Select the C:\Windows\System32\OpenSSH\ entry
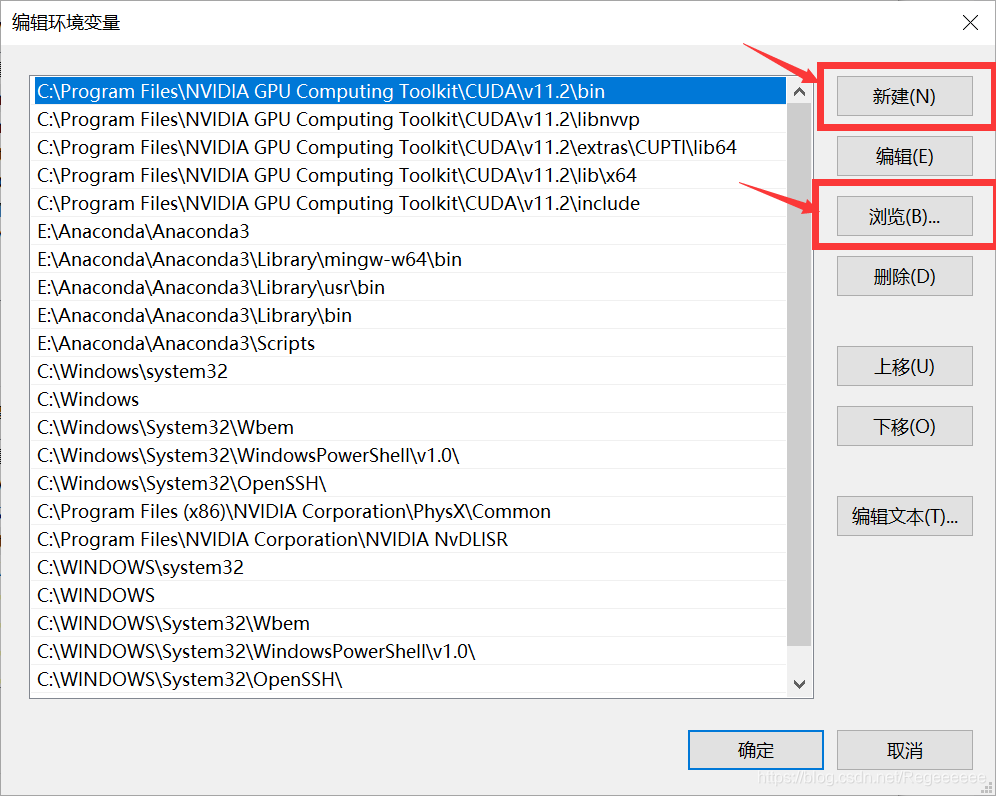Image resolution: width=996 pixels, height=796 pixels. click(x=410, y=482)
